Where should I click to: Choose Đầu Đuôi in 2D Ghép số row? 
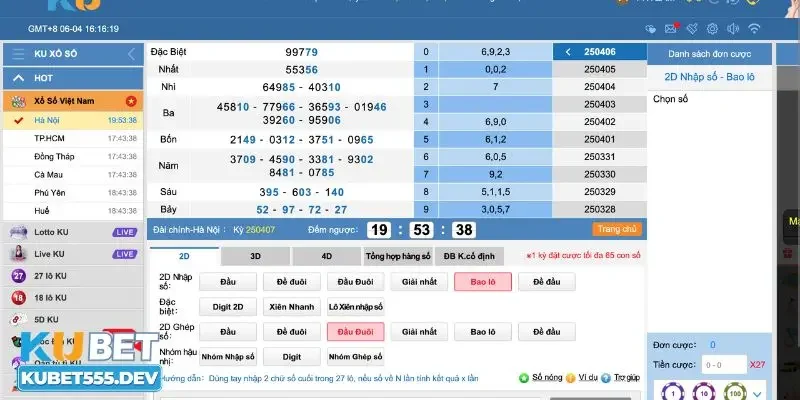coord(356,332)
